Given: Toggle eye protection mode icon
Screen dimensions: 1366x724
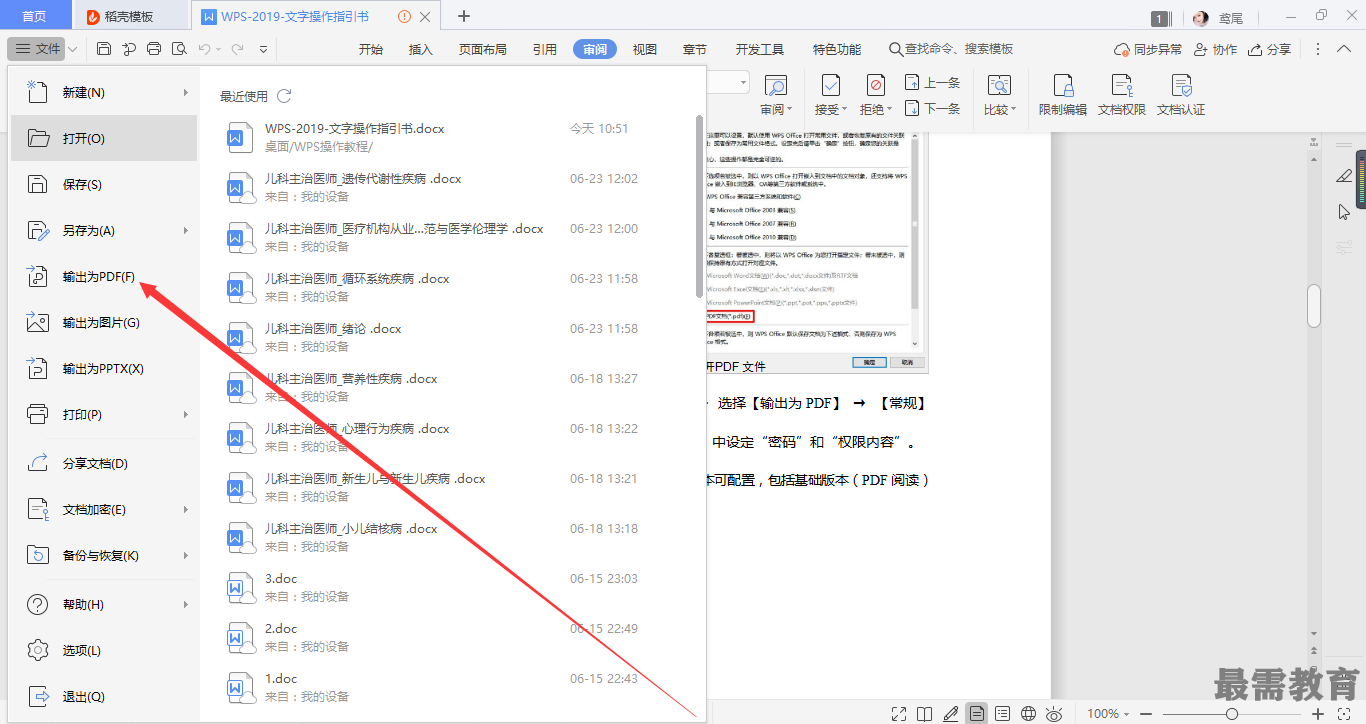Looking at the screenshot, I should point(1054,714).
